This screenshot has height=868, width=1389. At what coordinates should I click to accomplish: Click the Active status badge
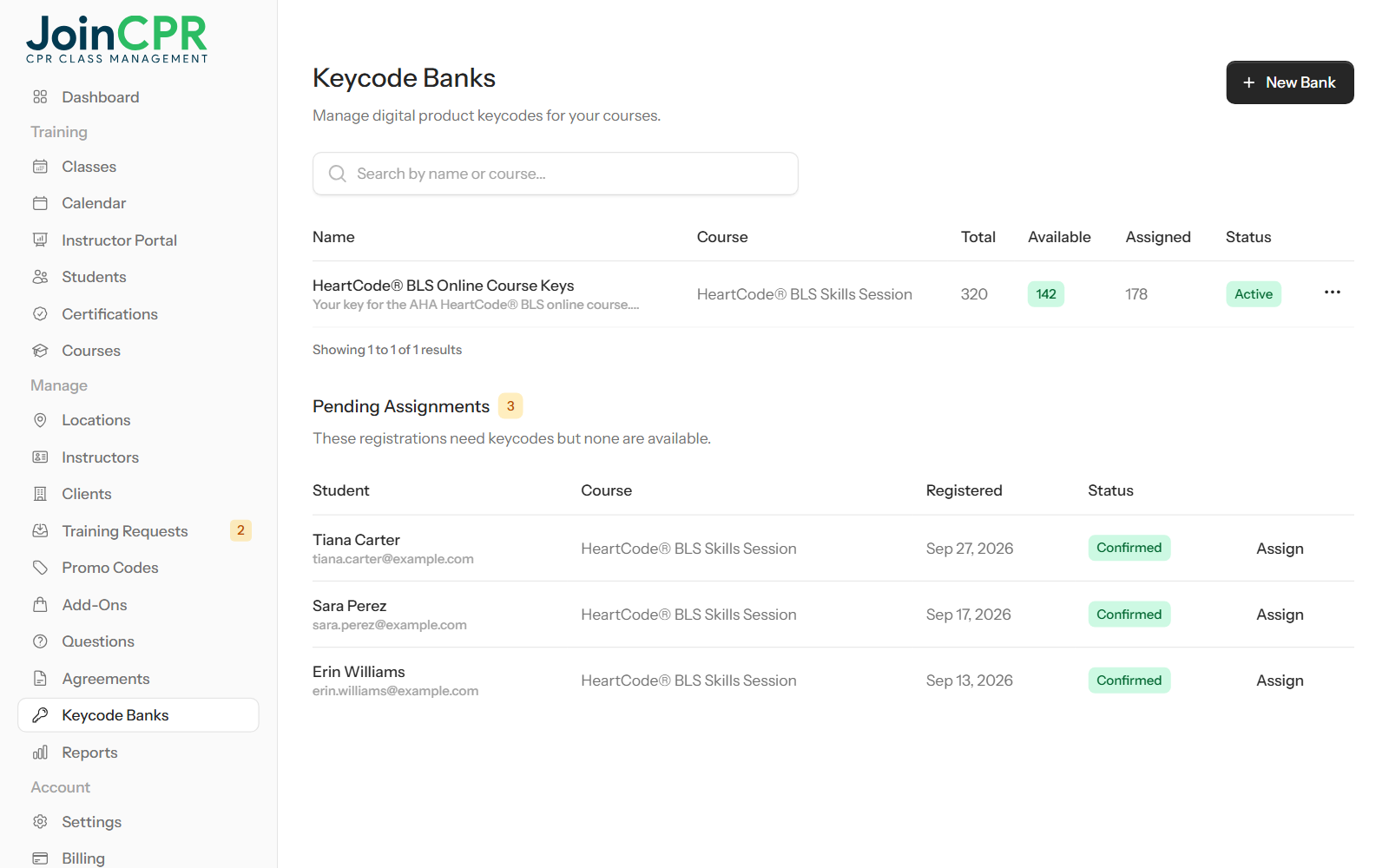coord(1254,294)
